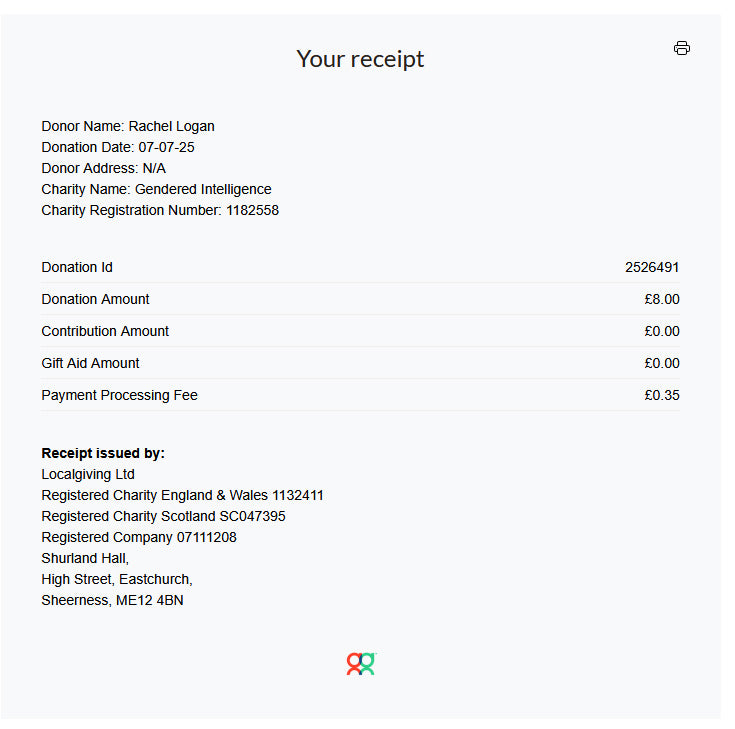
Task: Click the Sheerness, ME12 4BN address line
Action: pyautogui.click(x=112, y=600)
